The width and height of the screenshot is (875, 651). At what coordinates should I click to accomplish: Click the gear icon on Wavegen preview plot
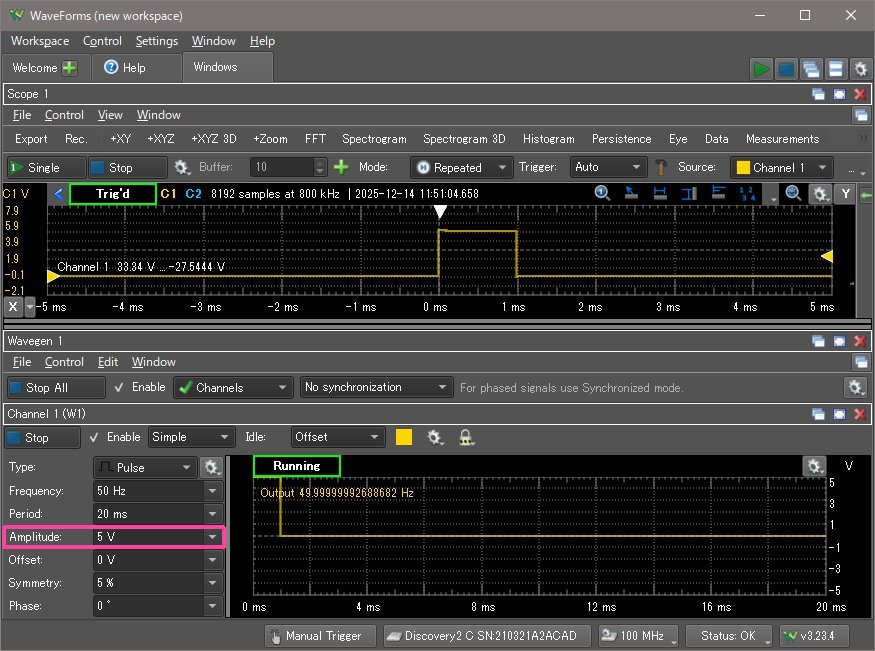coord(814,466)
